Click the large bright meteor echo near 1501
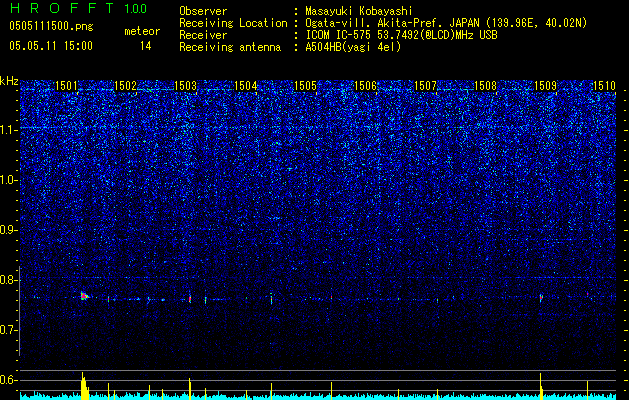This screenshot has height=400, width=629. point(84,296)
